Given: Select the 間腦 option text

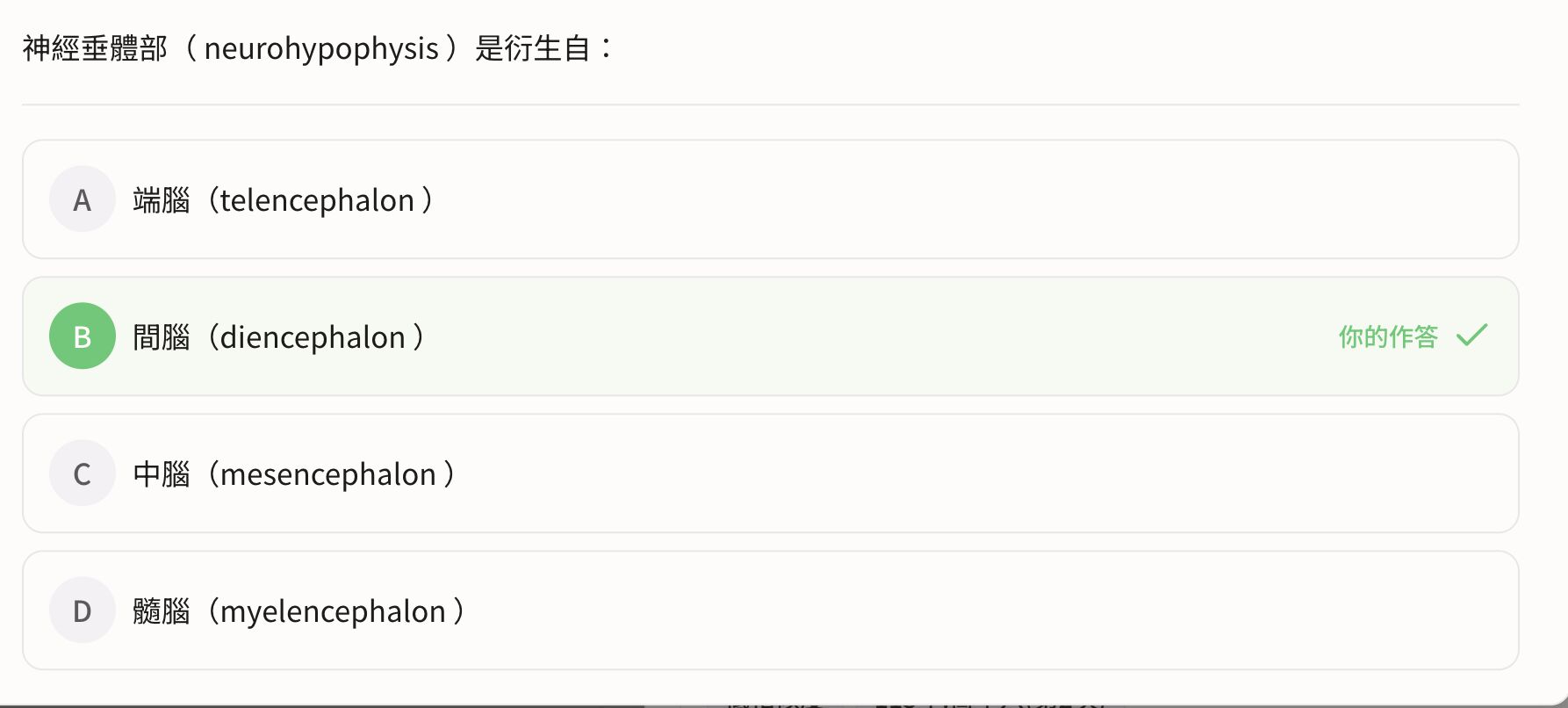Looking at the screenshot, I should coord(162,337).
